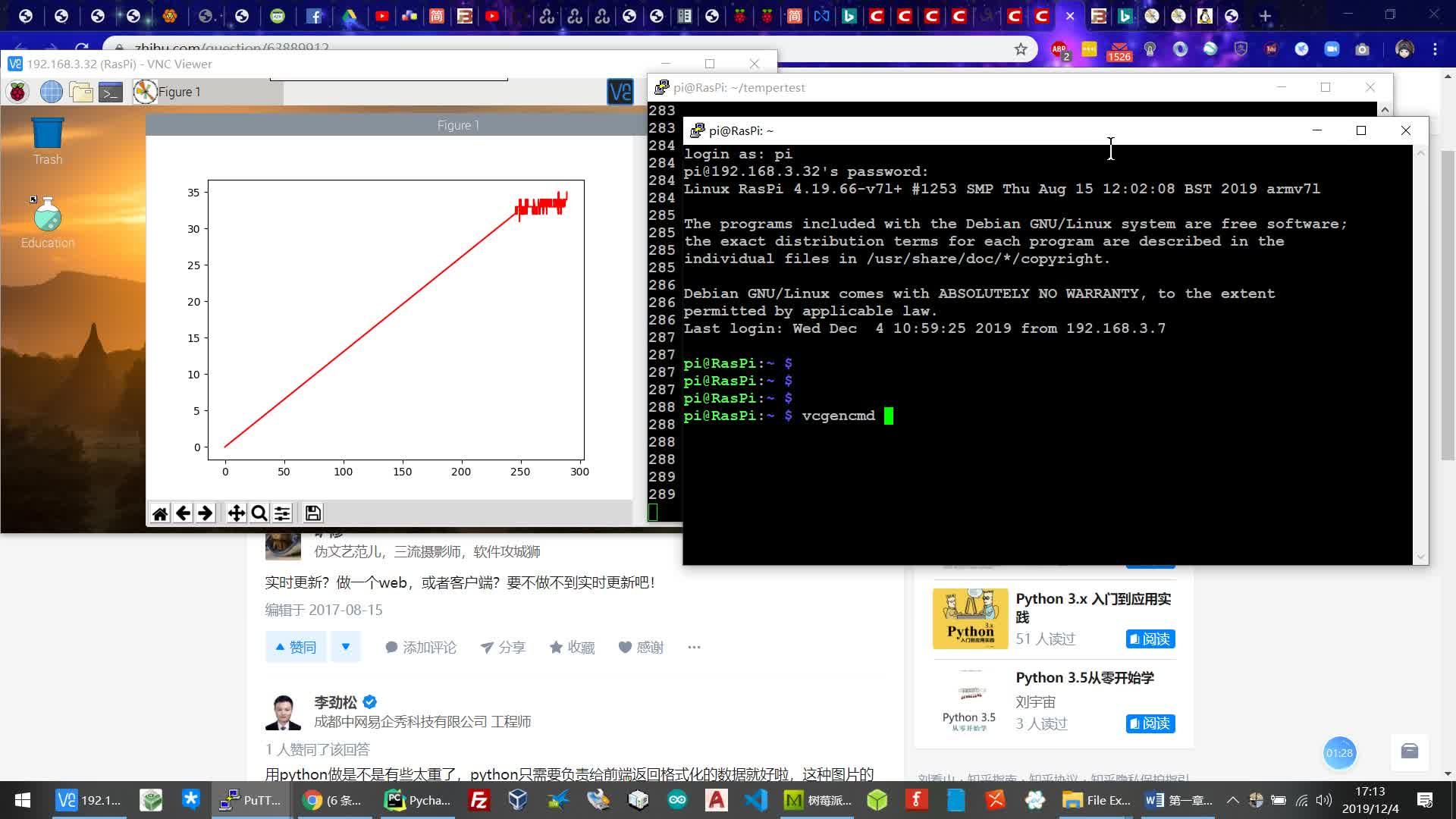Click the matplotlib Back arrow icon
Image resolution: width=1456 pixels, height=819 pixels.
tap(183, 514)
